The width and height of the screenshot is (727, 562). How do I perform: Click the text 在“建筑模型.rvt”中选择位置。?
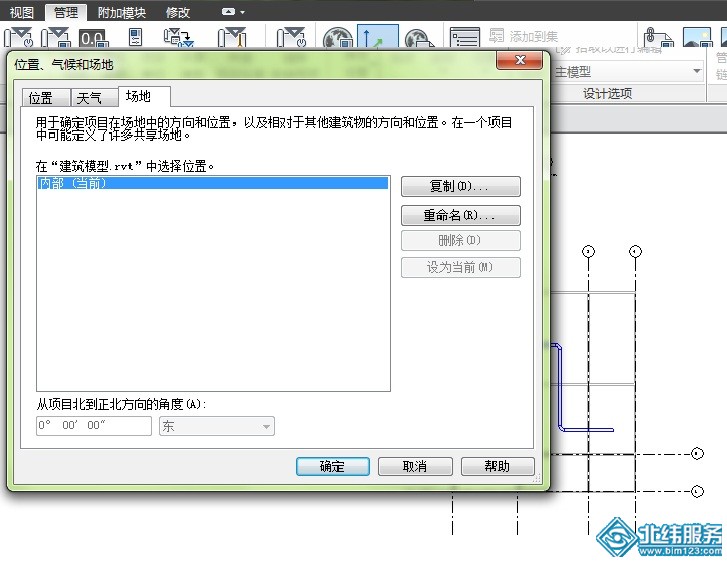pyautogui.click(x=125, y=166)
